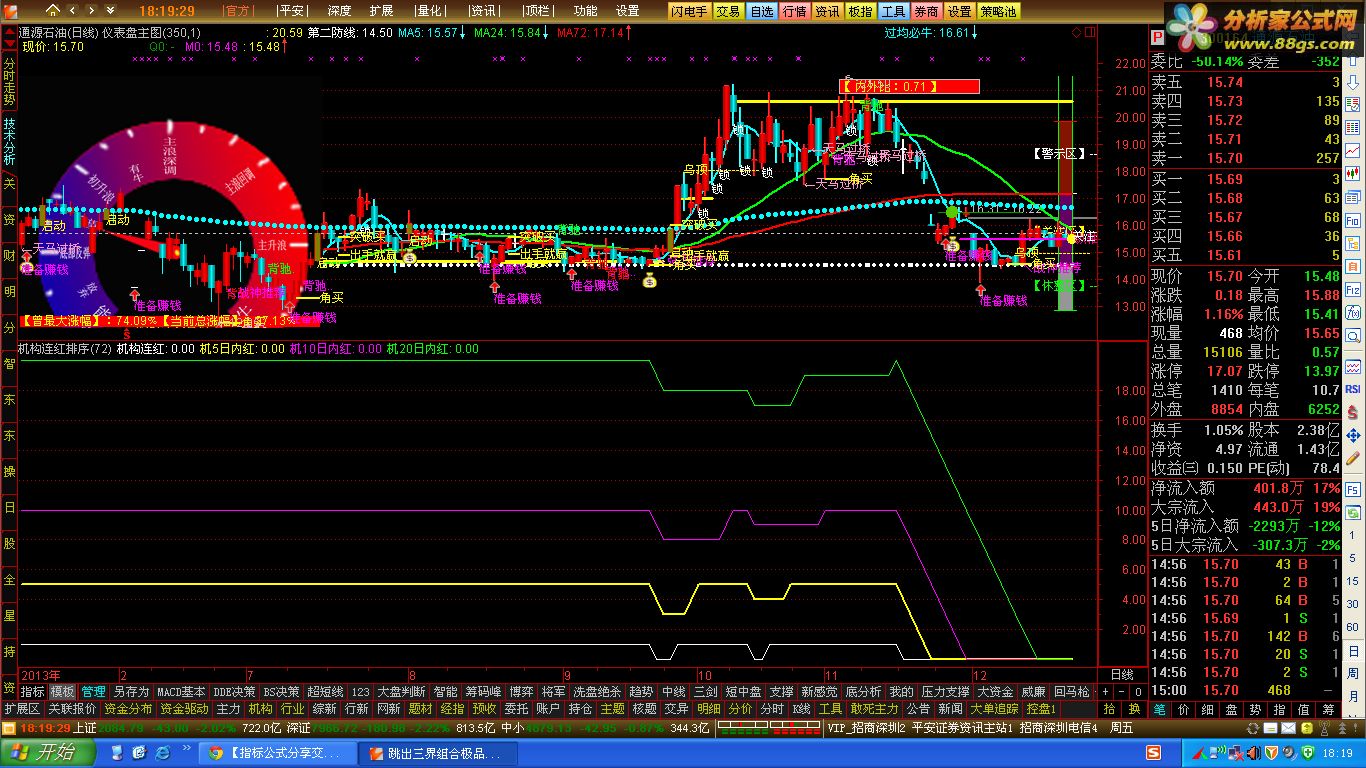Switch to the MACD基本 indicator tab

click(x=181, y=691)
